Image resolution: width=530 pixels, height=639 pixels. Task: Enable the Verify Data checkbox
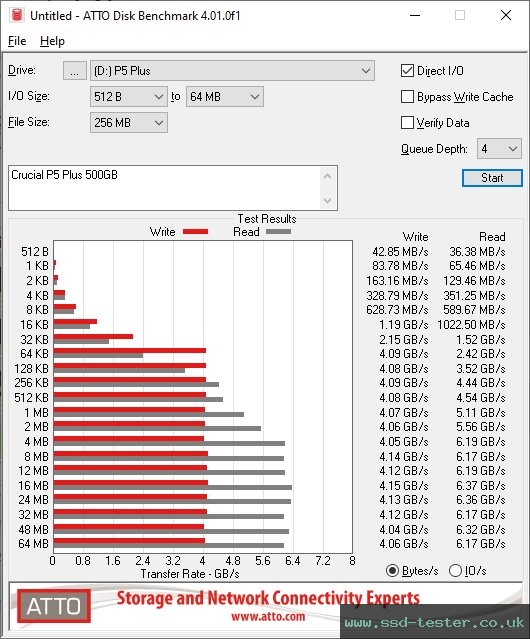tap(407, 123)
